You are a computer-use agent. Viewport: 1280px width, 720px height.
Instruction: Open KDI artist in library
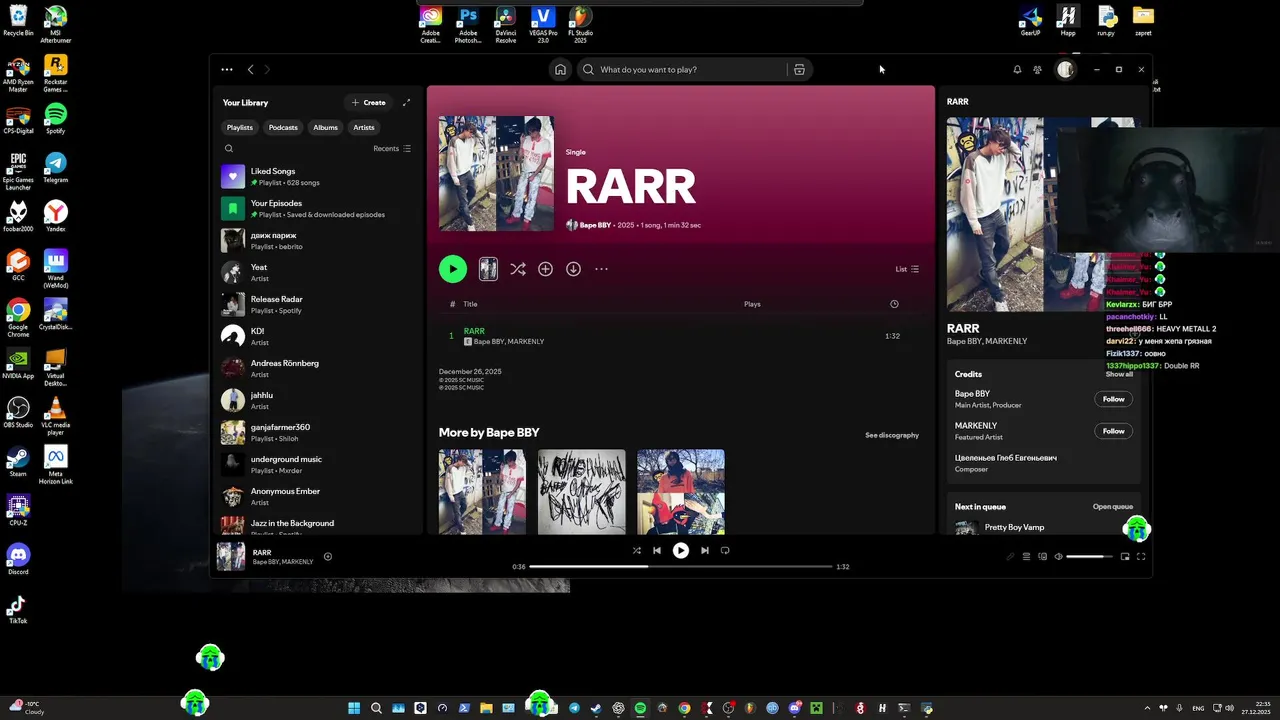[x=317, y=336]
